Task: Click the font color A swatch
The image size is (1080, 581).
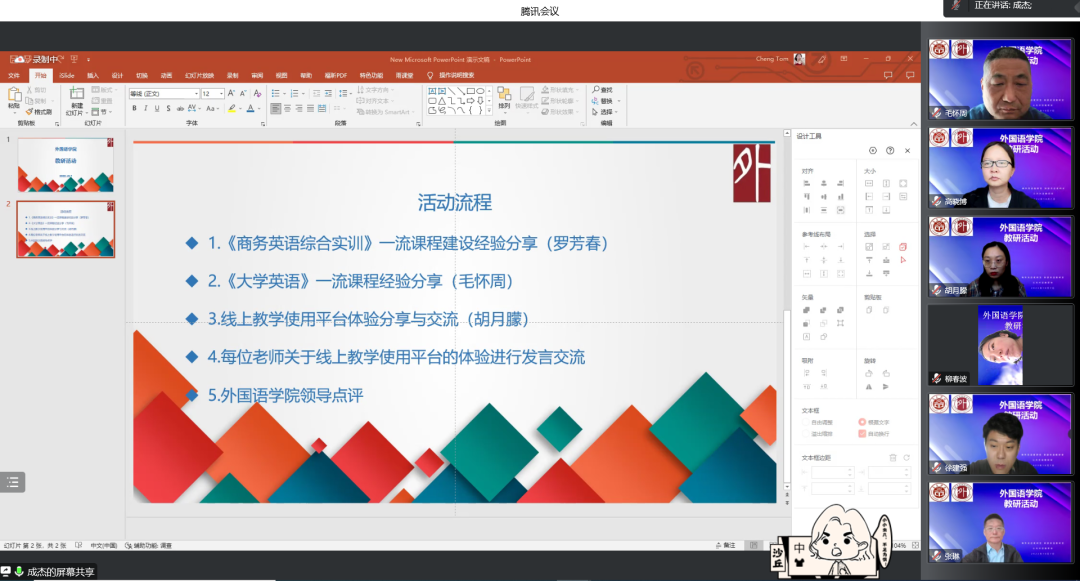Action: pos(251,109)
